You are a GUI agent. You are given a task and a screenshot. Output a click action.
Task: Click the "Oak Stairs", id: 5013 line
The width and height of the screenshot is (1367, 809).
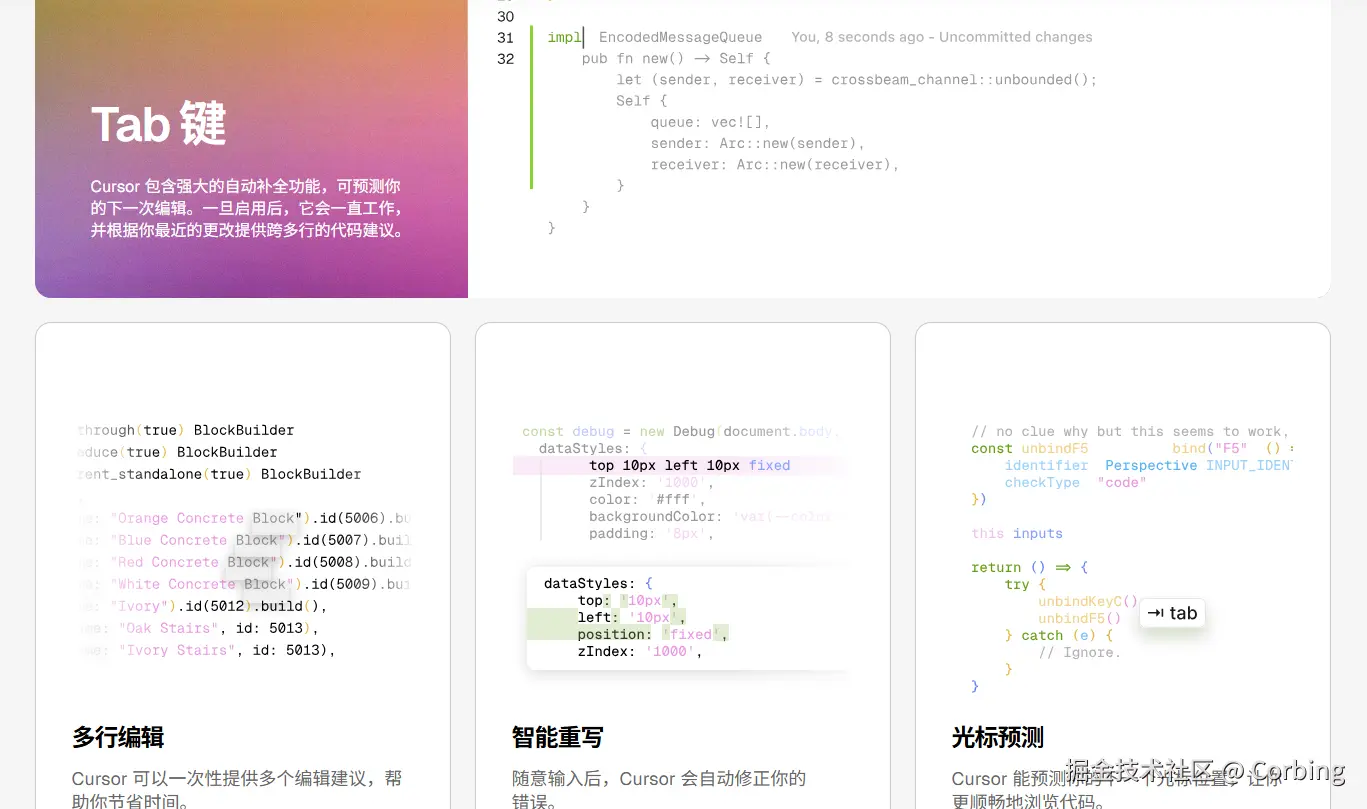tap(198, 628)
